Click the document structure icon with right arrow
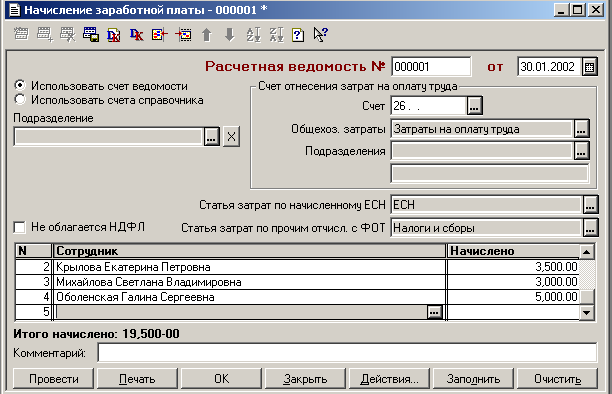 [183, 34]
